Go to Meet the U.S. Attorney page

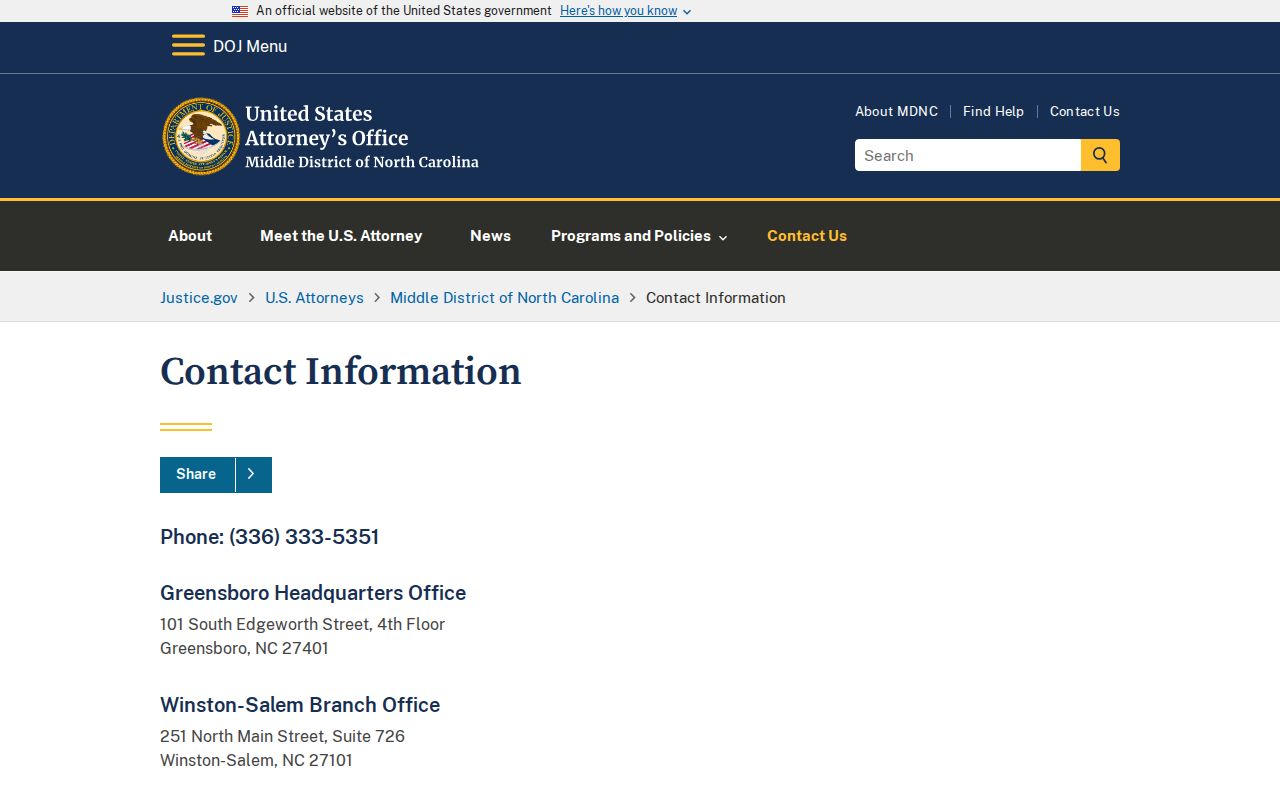pyautogui.click(x=341, y=236)
